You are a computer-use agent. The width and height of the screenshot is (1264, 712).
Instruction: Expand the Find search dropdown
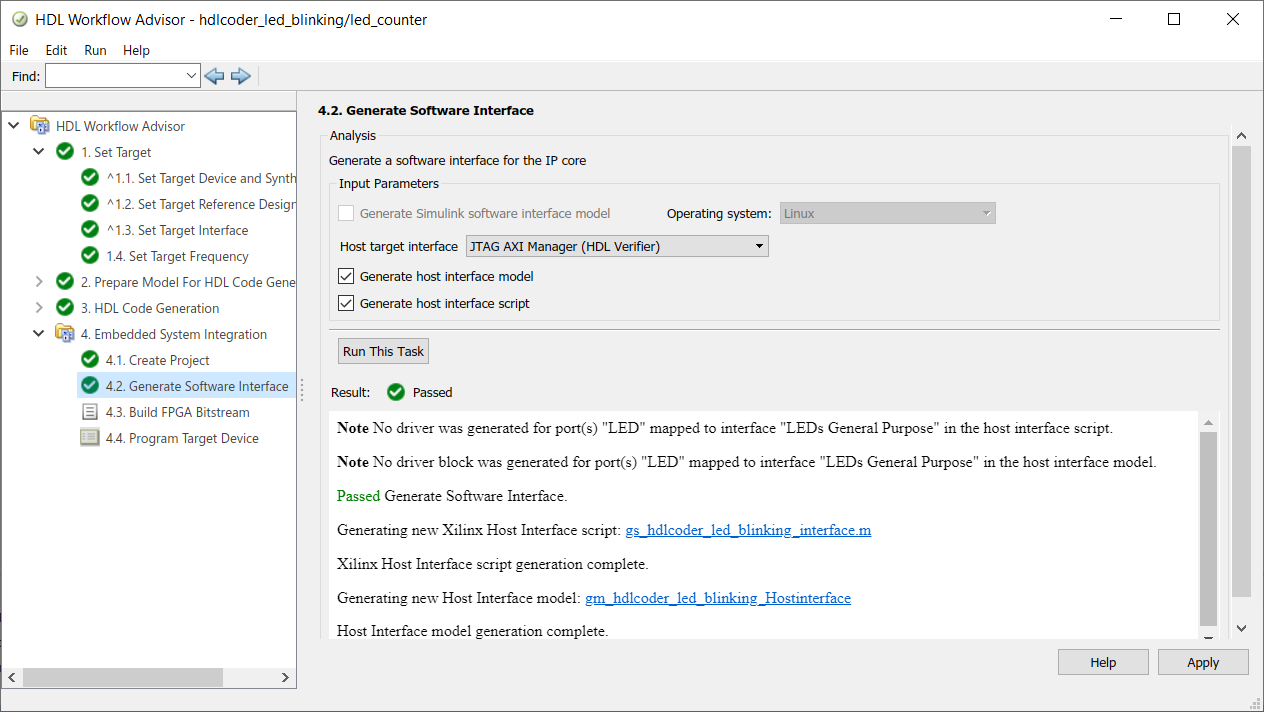pyautogui.click(x=192, y=76)
